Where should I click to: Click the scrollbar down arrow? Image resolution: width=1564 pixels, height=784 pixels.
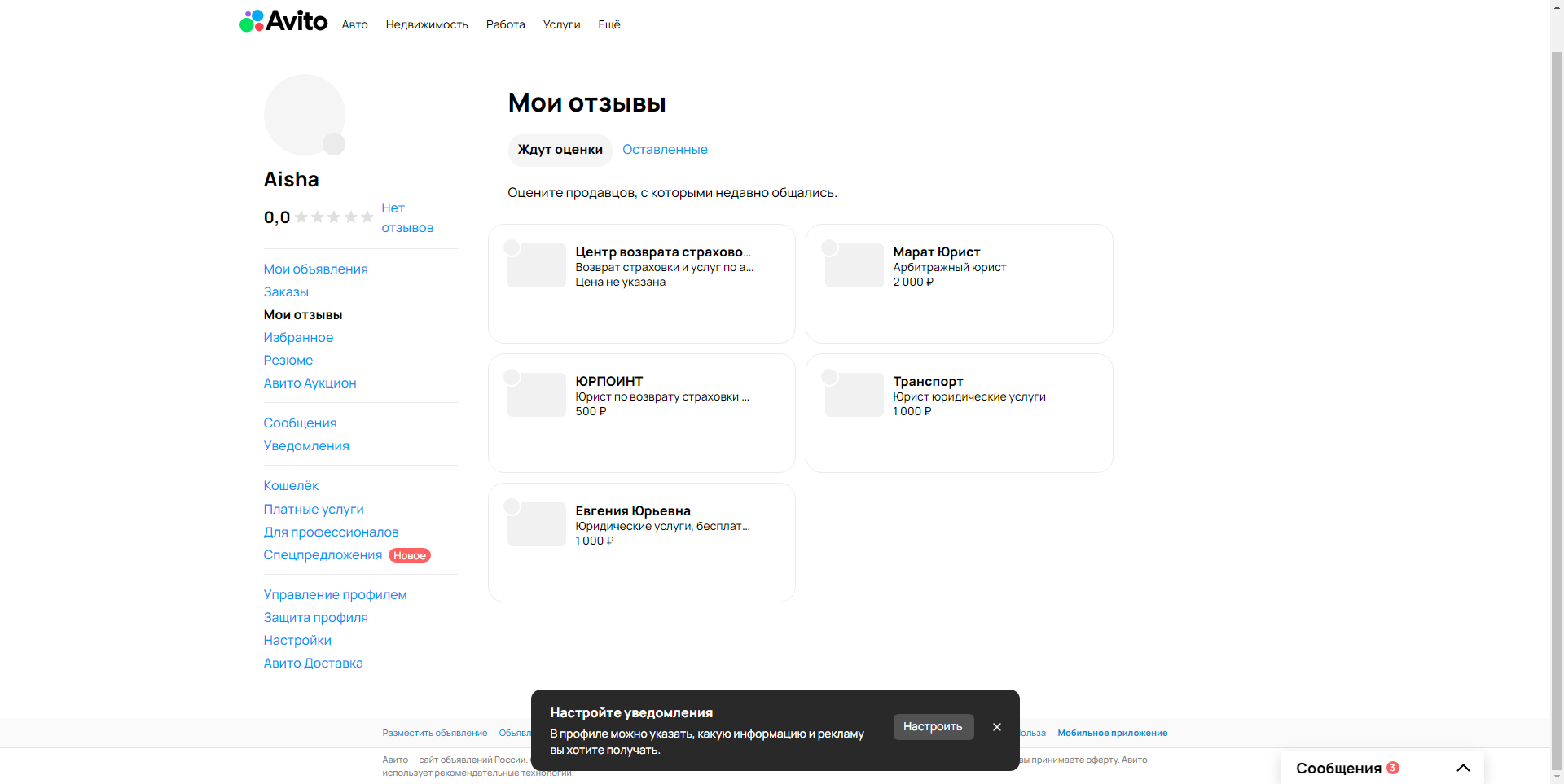coord(1557,777)
